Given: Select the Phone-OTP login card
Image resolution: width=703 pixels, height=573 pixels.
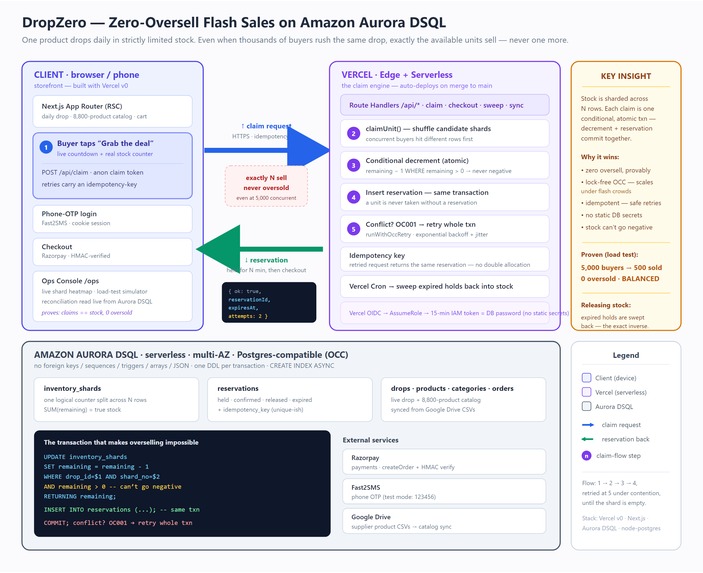Looking at the screenshot, I should pyautogui.click(x=113, y=219).
